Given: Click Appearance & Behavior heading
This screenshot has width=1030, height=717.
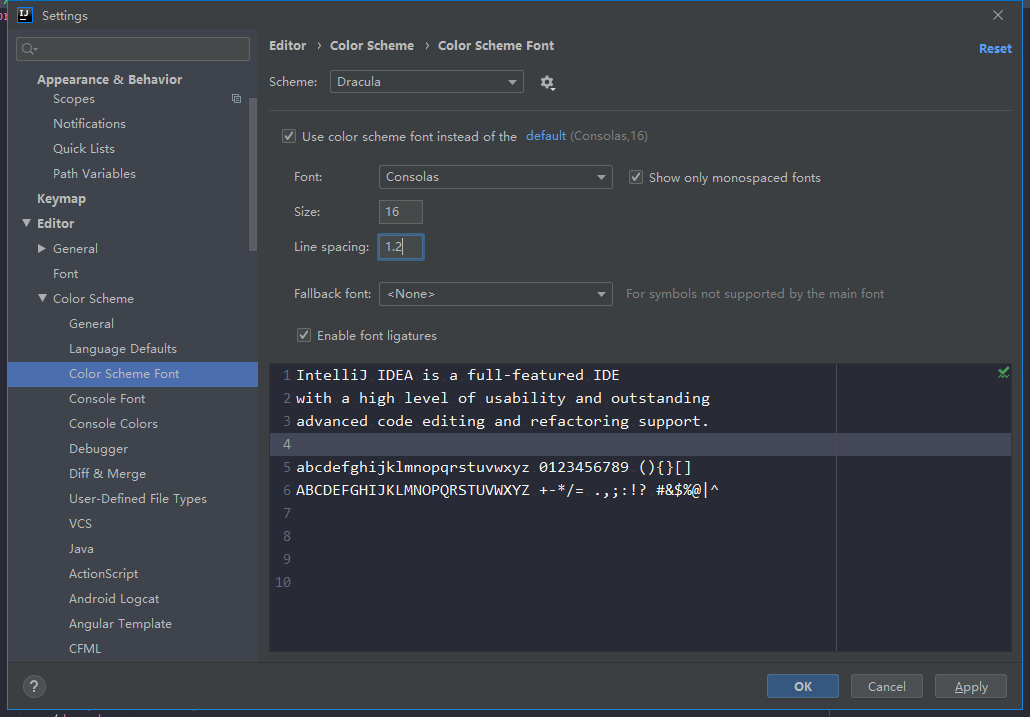Looking at the screenshot, I should [x=109, y=79].
